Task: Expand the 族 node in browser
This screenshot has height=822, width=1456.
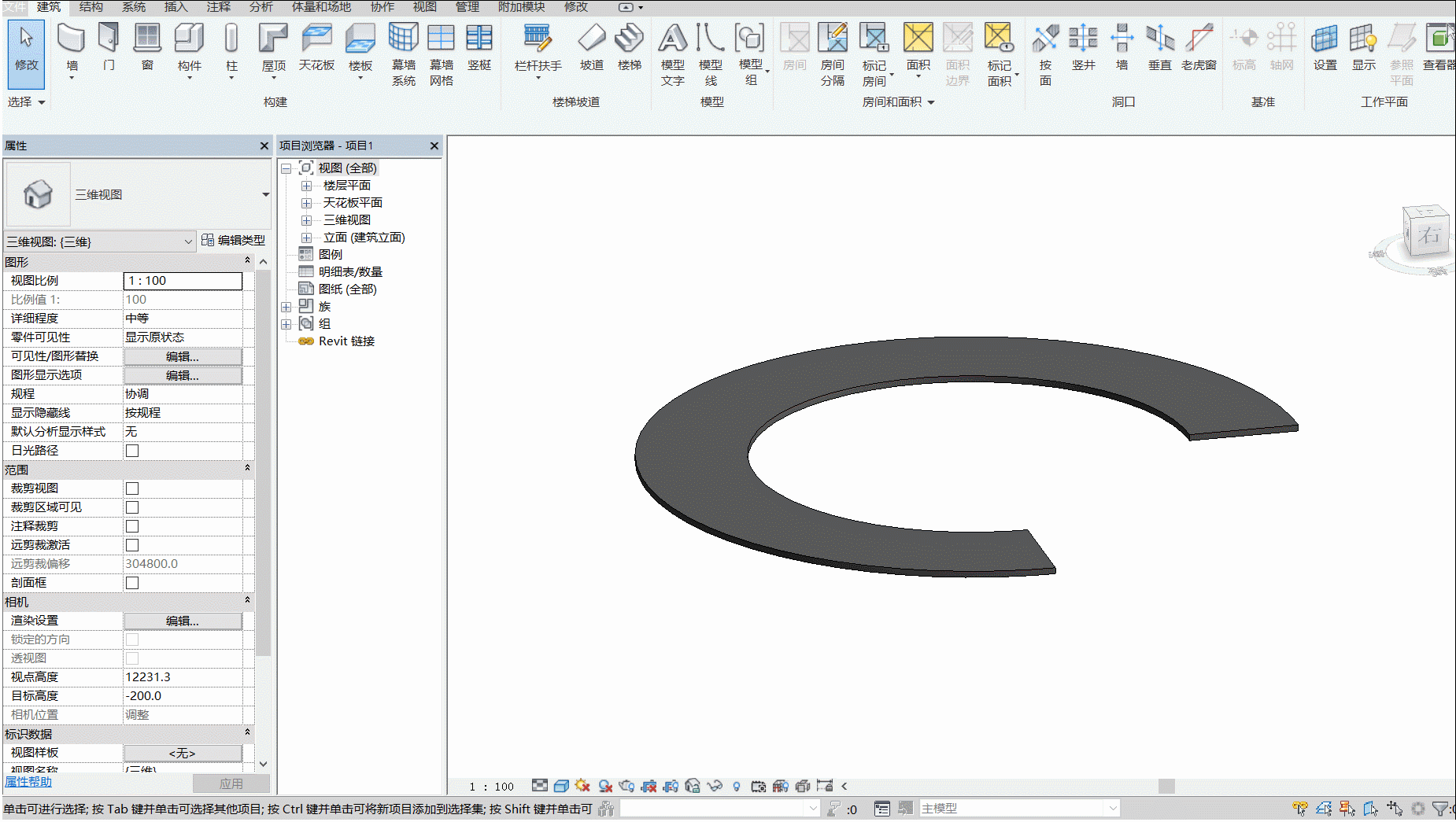Action: coord(286,307)
